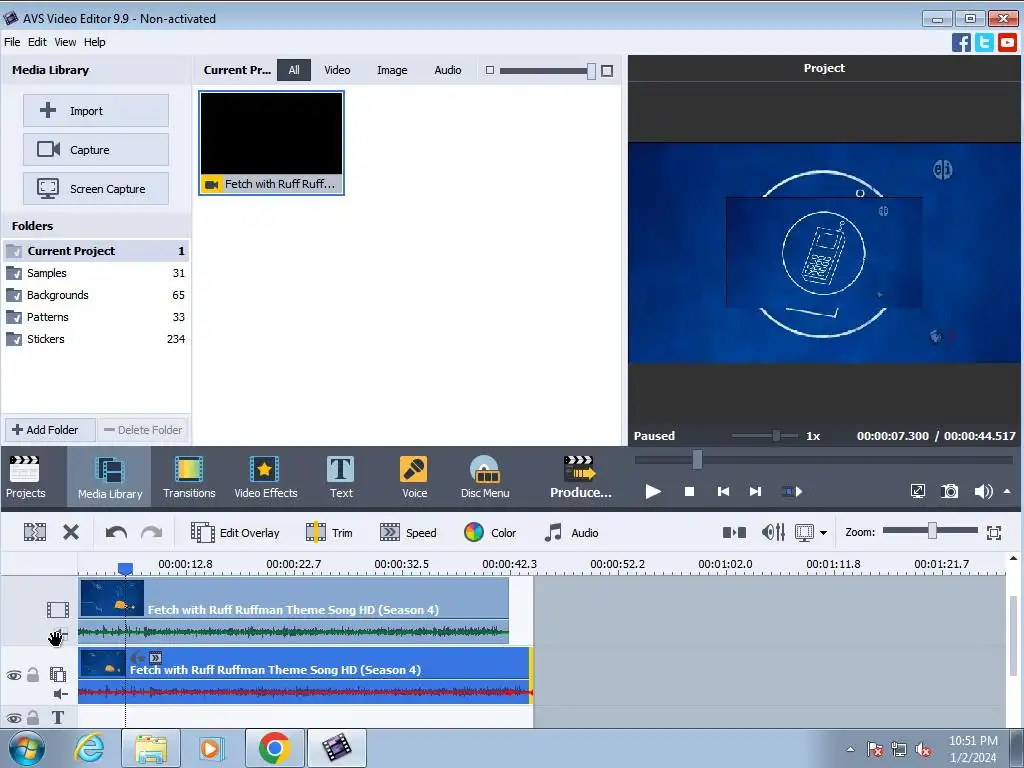
Task: Click the zoom-to-fit timeline icon
Action: 994,532
